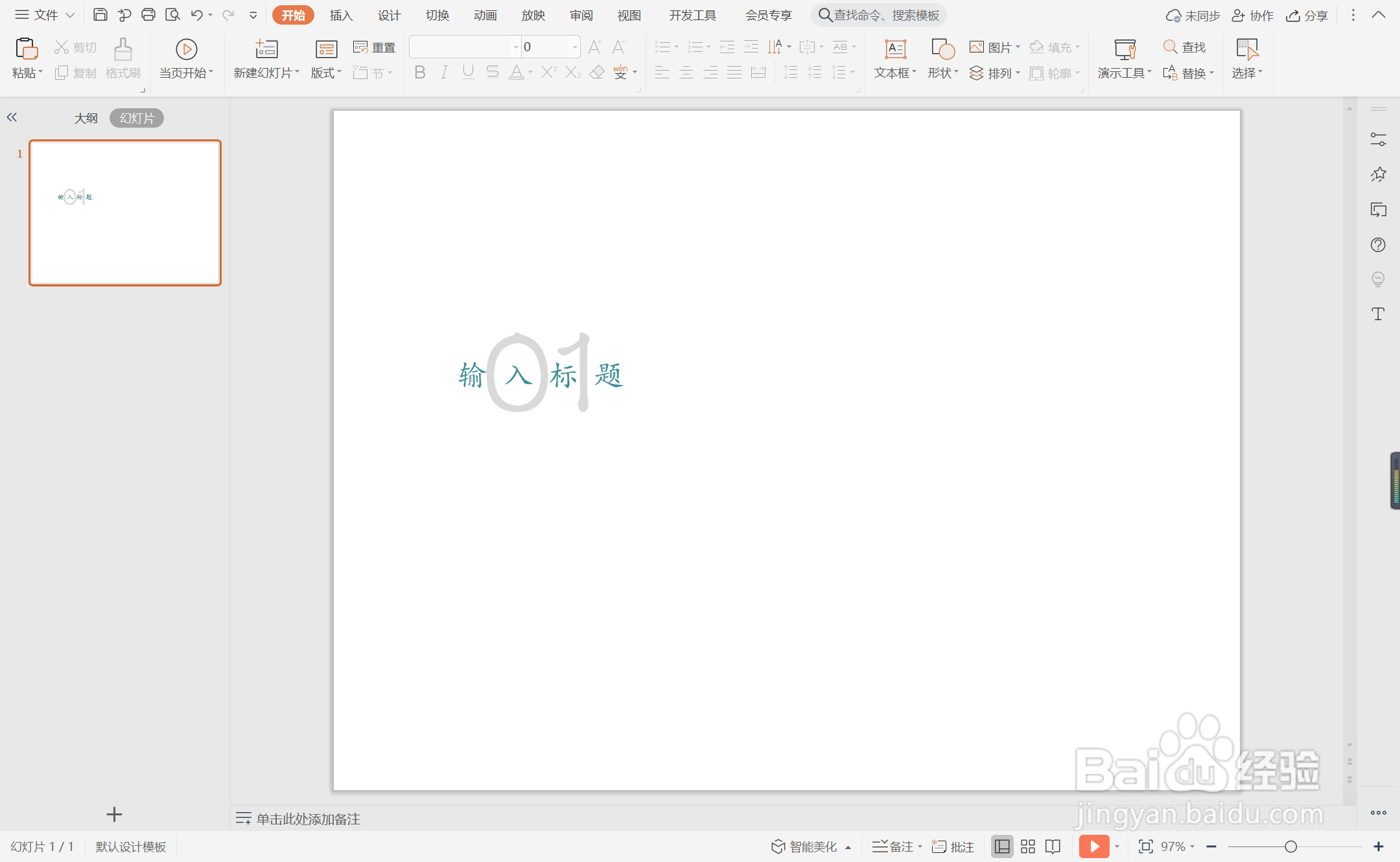Insert a Text Box from the ribbon
This screenshot has height=862, width=1400.
tap(895, 57)
